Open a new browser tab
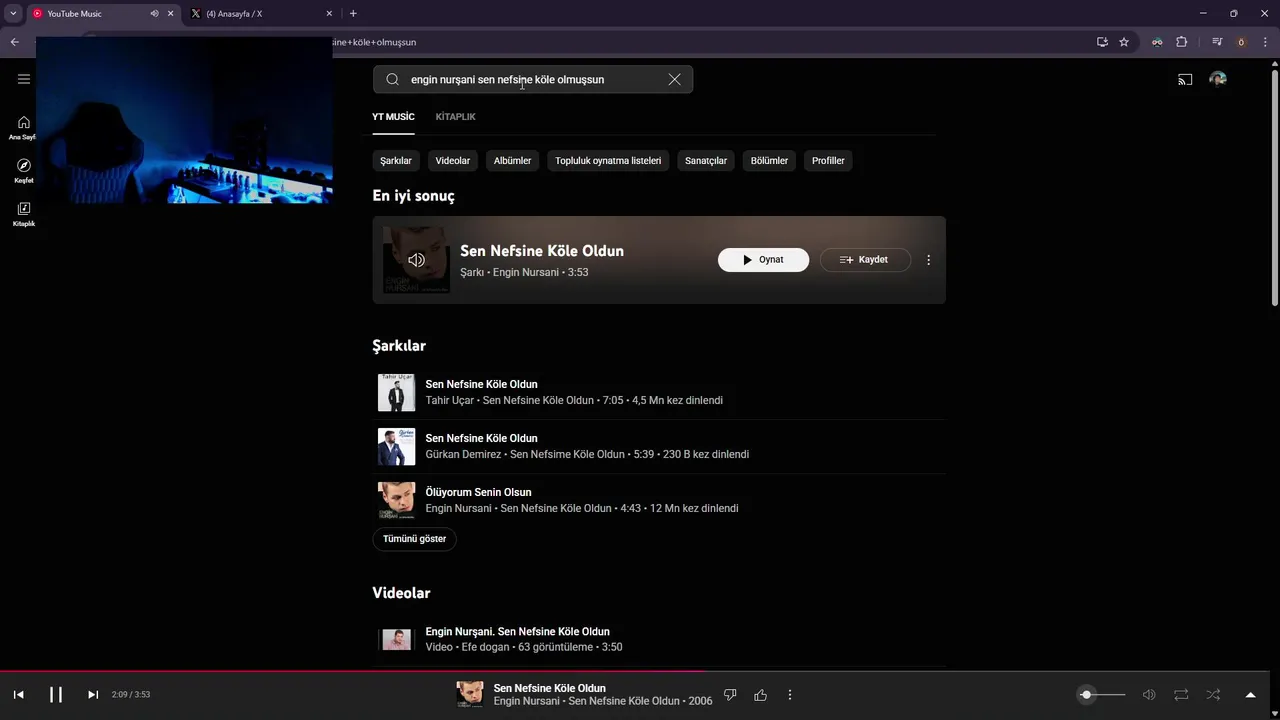 coord(353,14)
